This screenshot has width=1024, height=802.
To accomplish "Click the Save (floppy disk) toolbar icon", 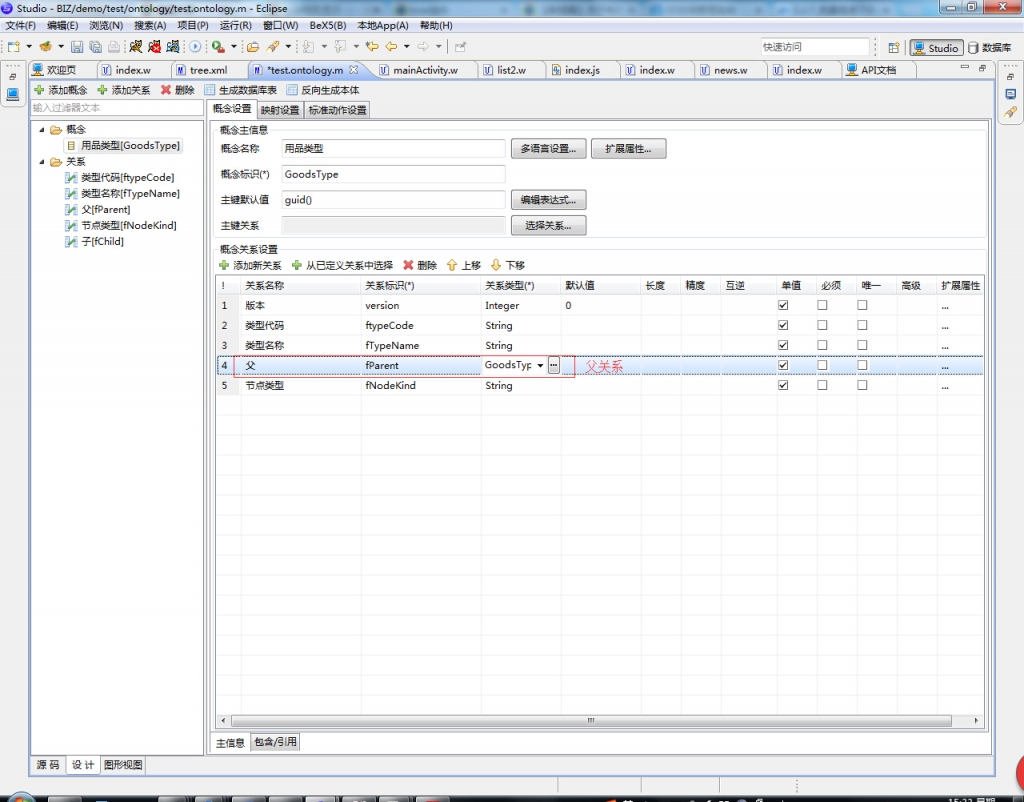I will click(77, 47).
